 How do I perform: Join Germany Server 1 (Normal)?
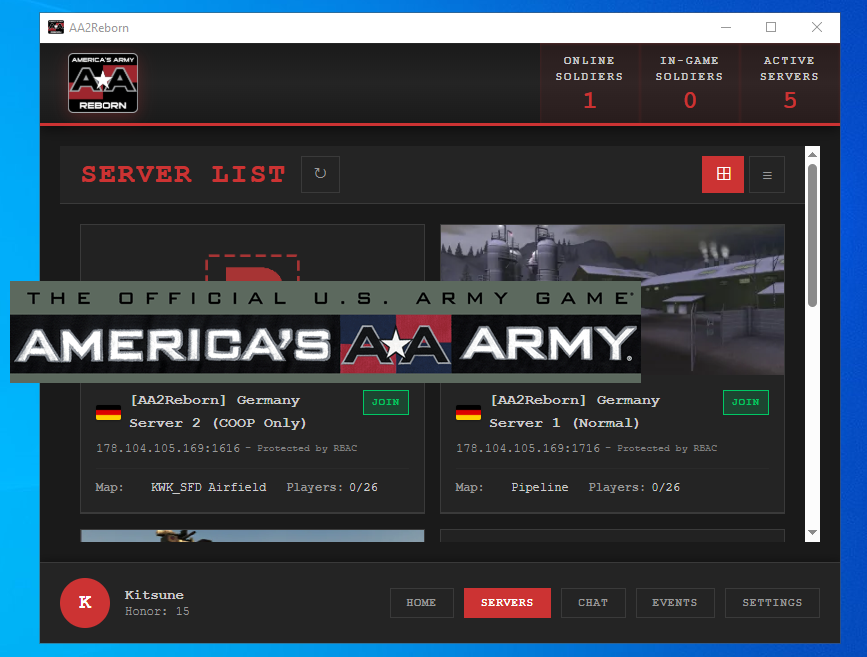(746, 402)
